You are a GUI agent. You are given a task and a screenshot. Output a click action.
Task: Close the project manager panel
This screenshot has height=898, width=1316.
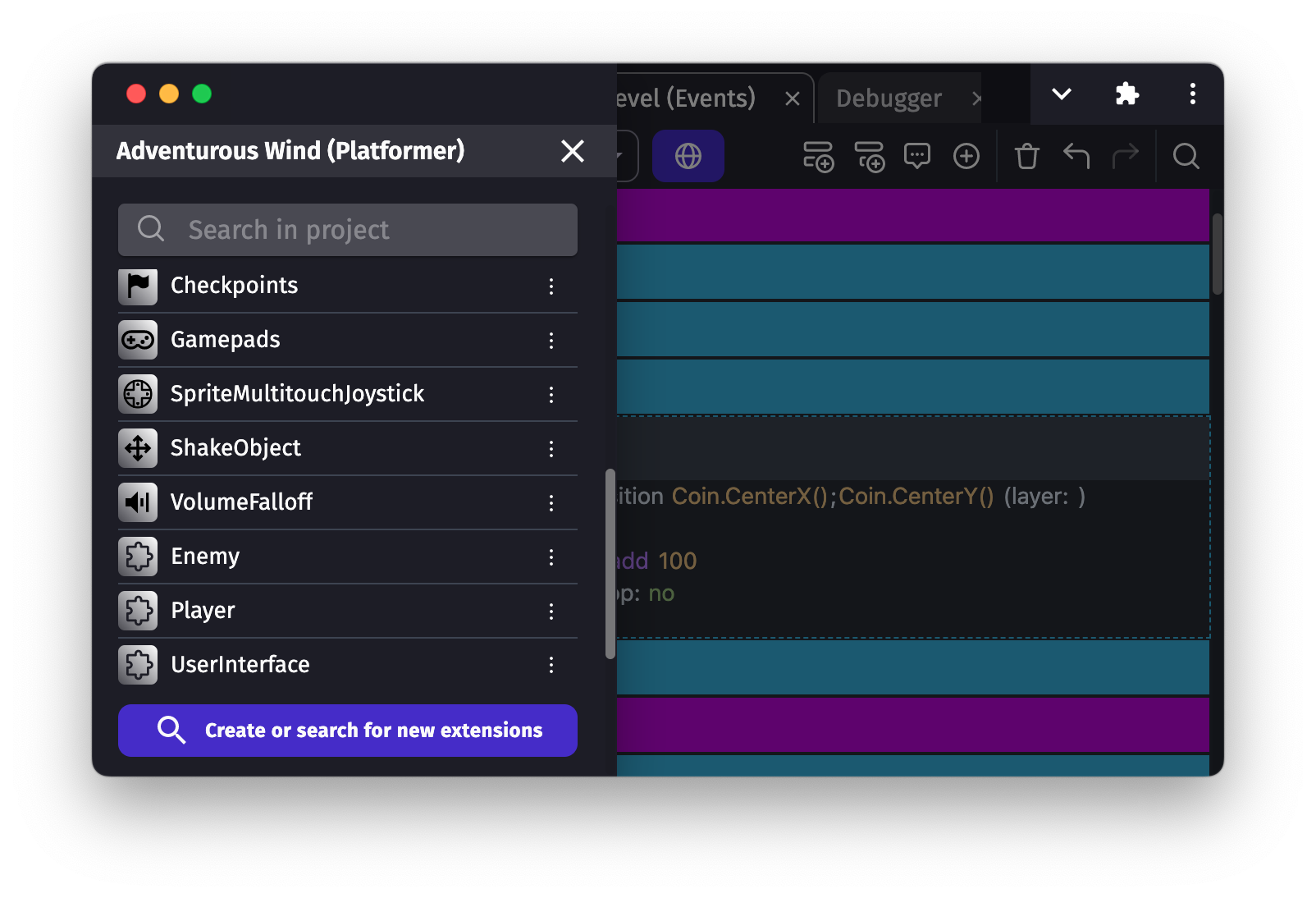tap(572, 151)
